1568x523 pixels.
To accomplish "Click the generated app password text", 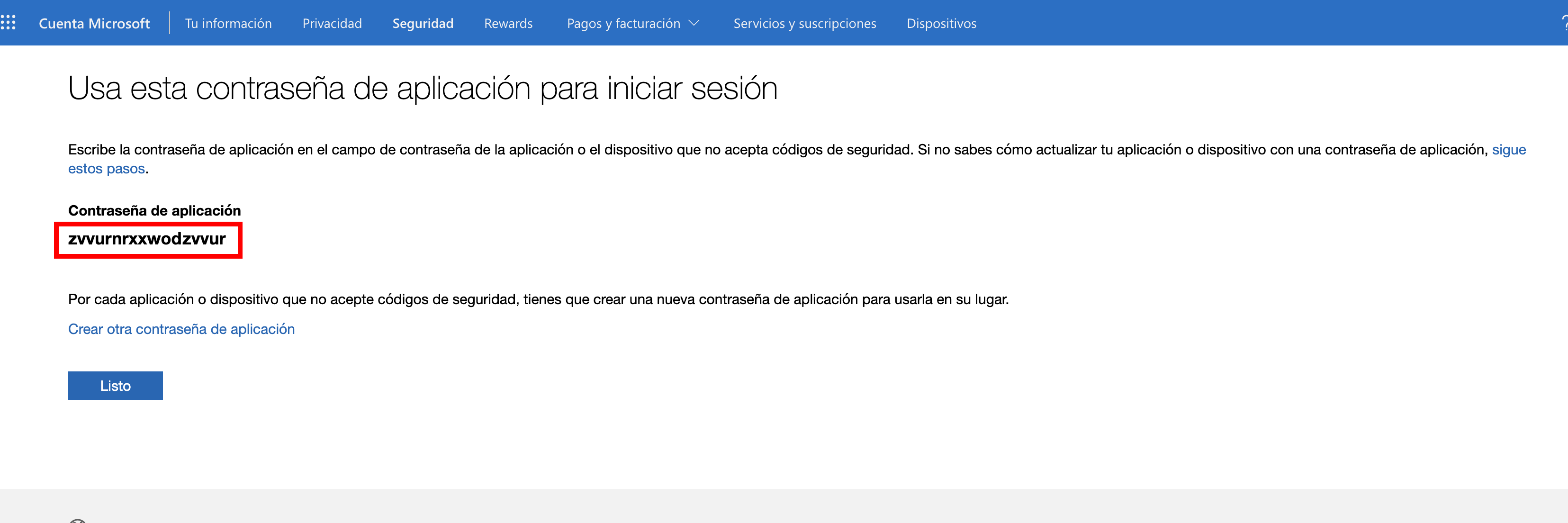I will (147, 239).
